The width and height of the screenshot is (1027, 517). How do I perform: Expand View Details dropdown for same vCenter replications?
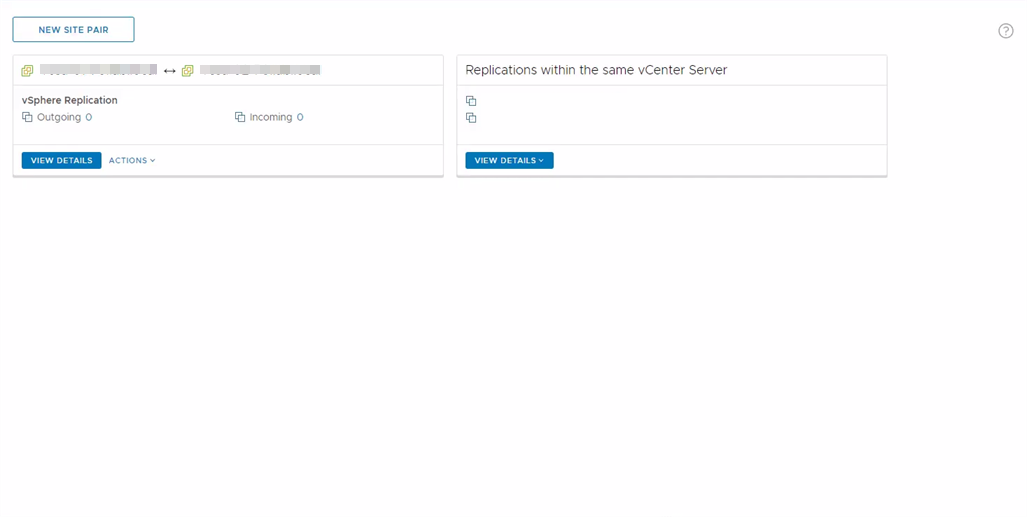509,160
